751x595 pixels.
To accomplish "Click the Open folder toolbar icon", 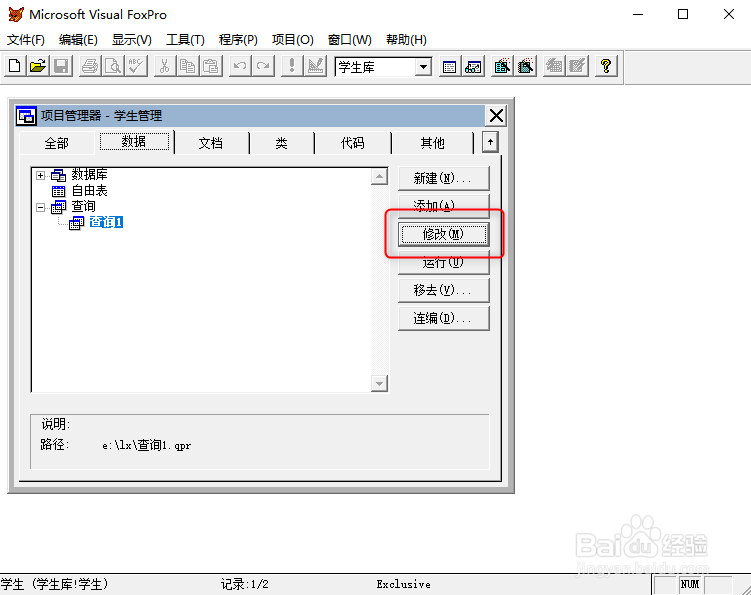I will point(38,66).
